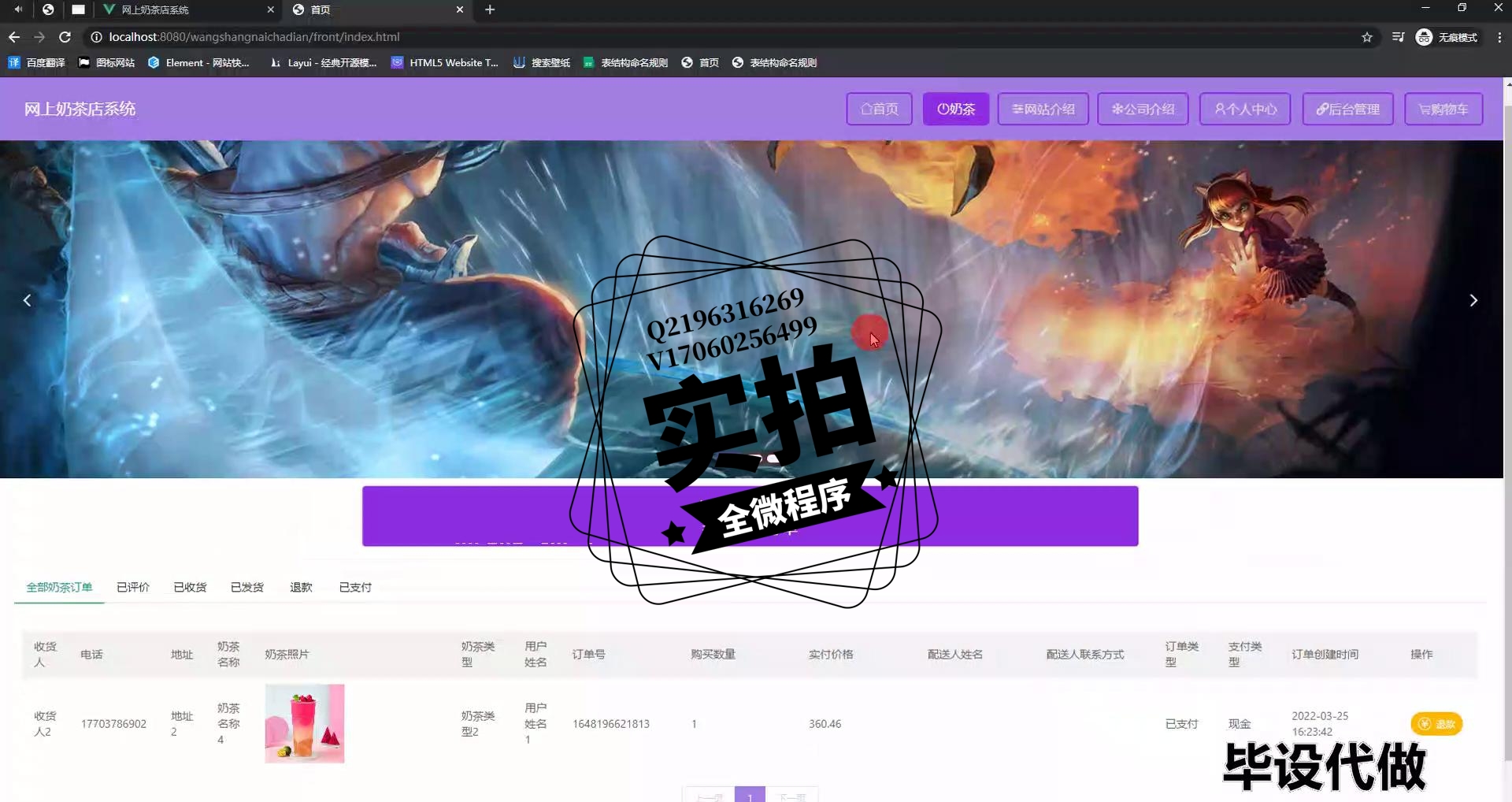Viewport: 1512px width, 802px height.
Task: Click the 实付价格 column header
Action: tap(831, 654)
